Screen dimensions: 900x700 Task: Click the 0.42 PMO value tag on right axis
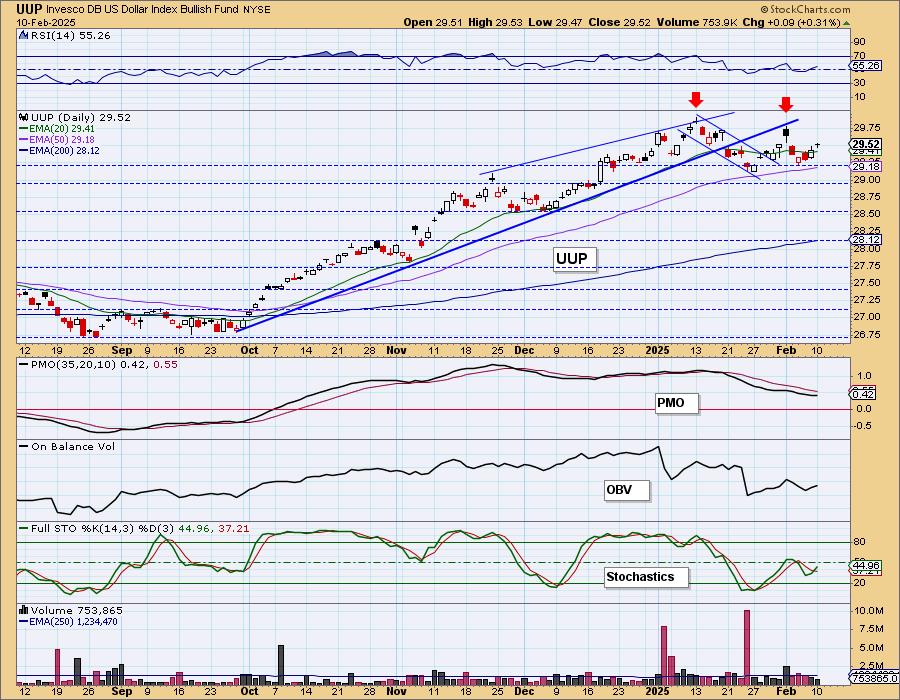tap(862, 394)
